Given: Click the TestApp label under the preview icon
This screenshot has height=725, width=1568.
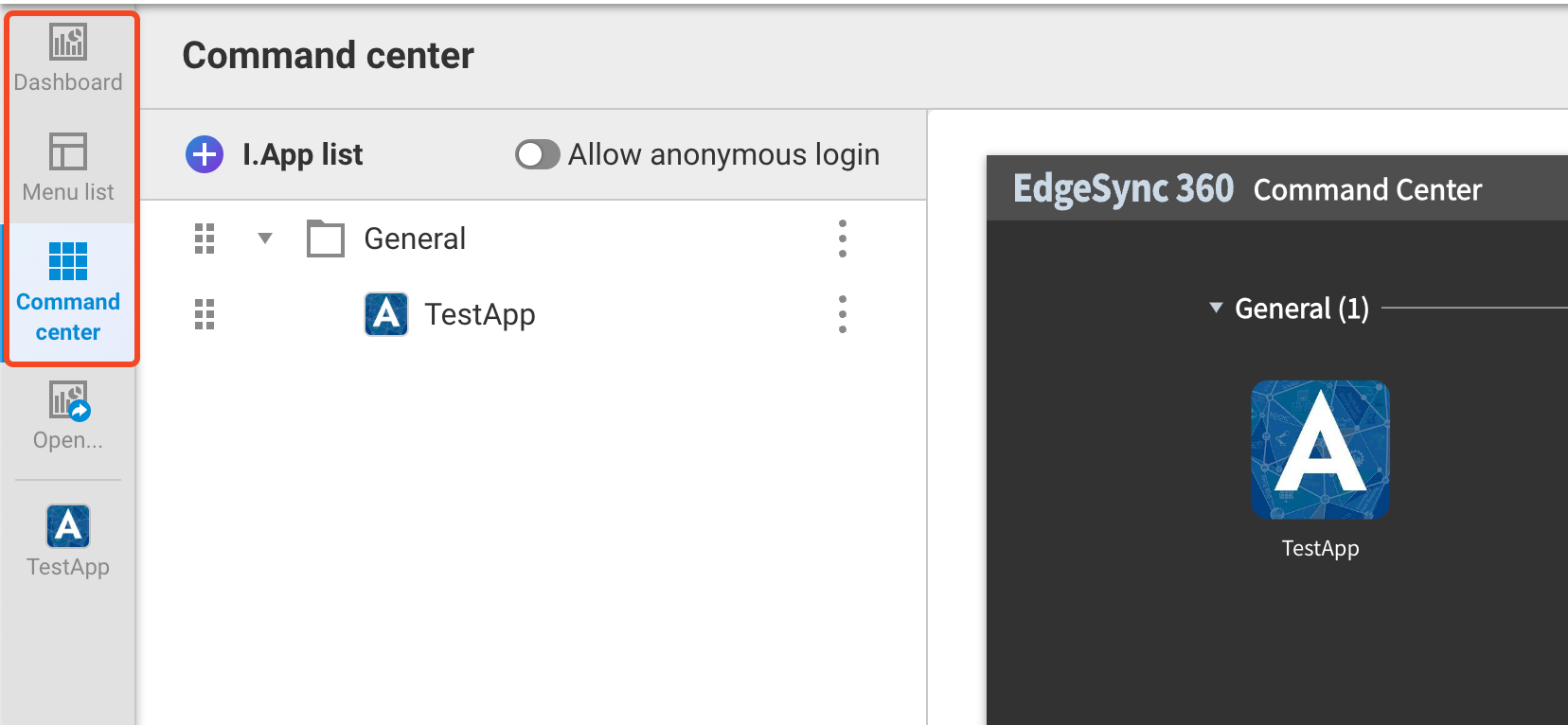Looking at the screenshot, I should pyautogui.click(x=1319, y=547).
